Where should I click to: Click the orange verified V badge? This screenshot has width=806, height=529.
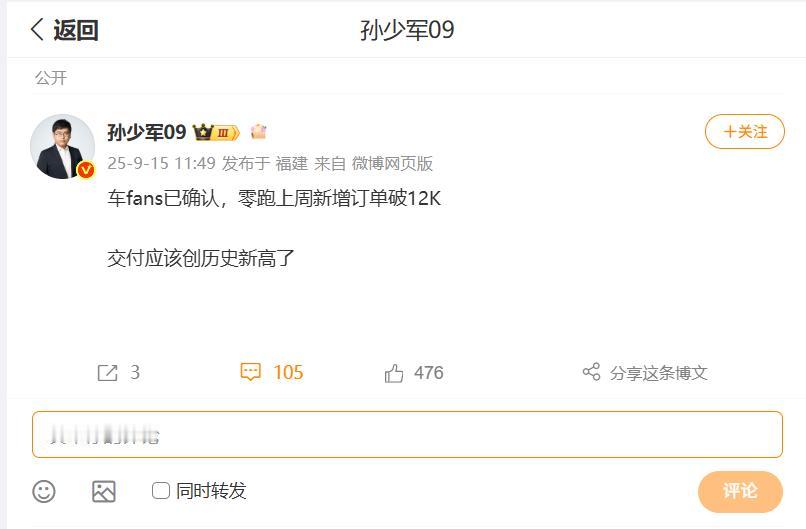tap(86, 170)
